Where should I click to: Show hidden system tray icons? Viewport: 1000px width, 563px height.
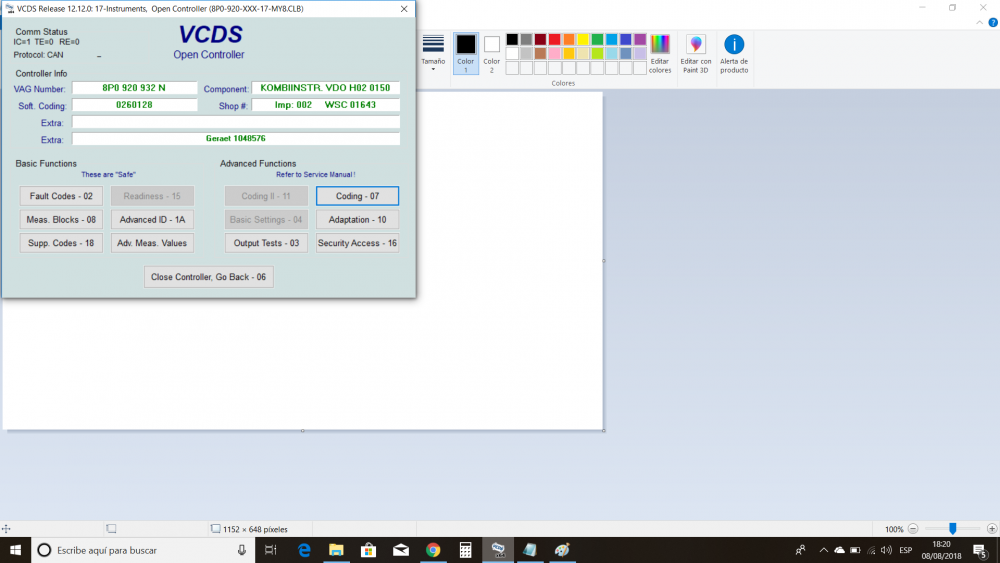click(823, 550)
